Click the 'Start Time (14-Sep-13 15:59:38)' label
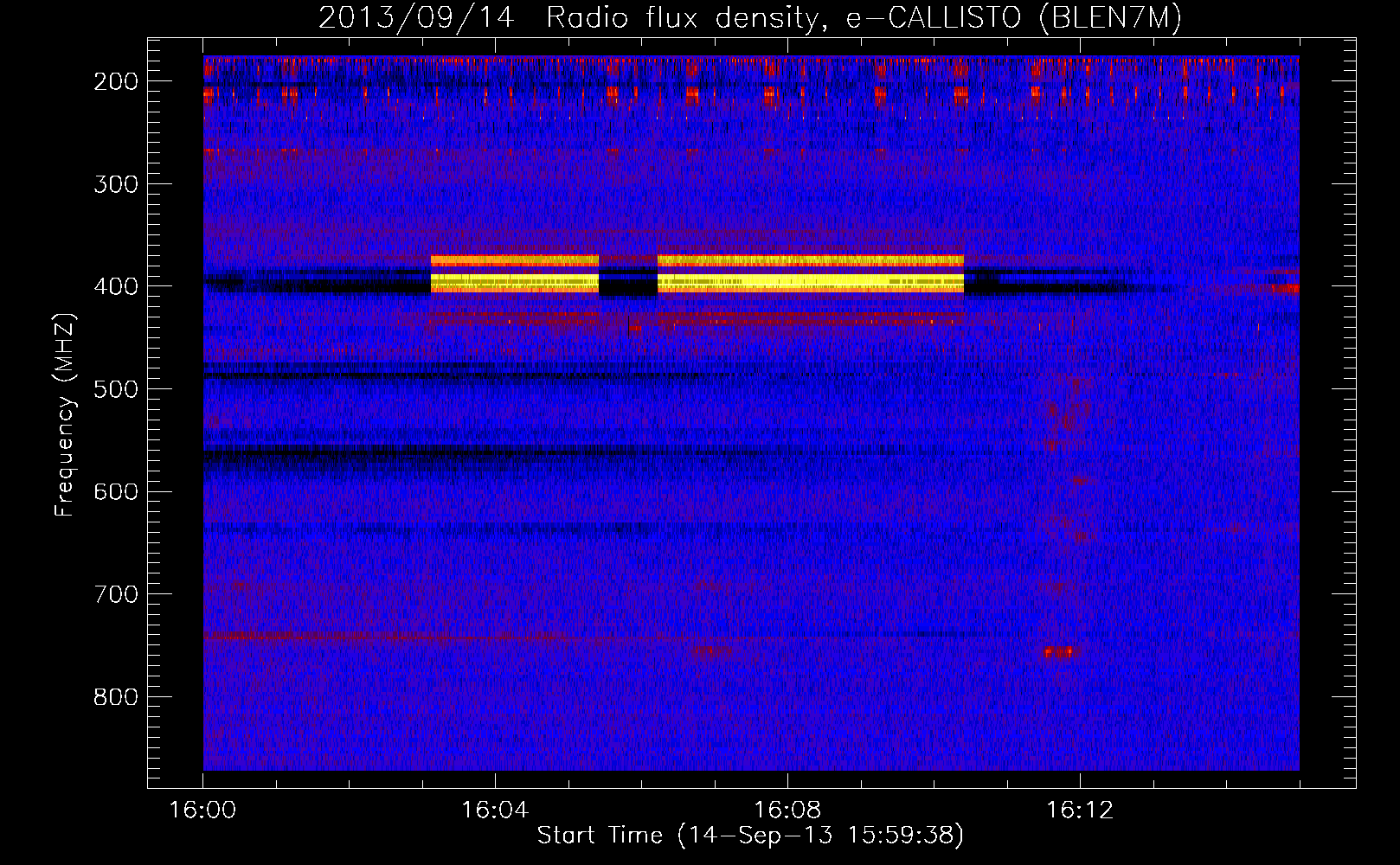The height and width of the screenshot is (865, 1400). tap(750, 836)
